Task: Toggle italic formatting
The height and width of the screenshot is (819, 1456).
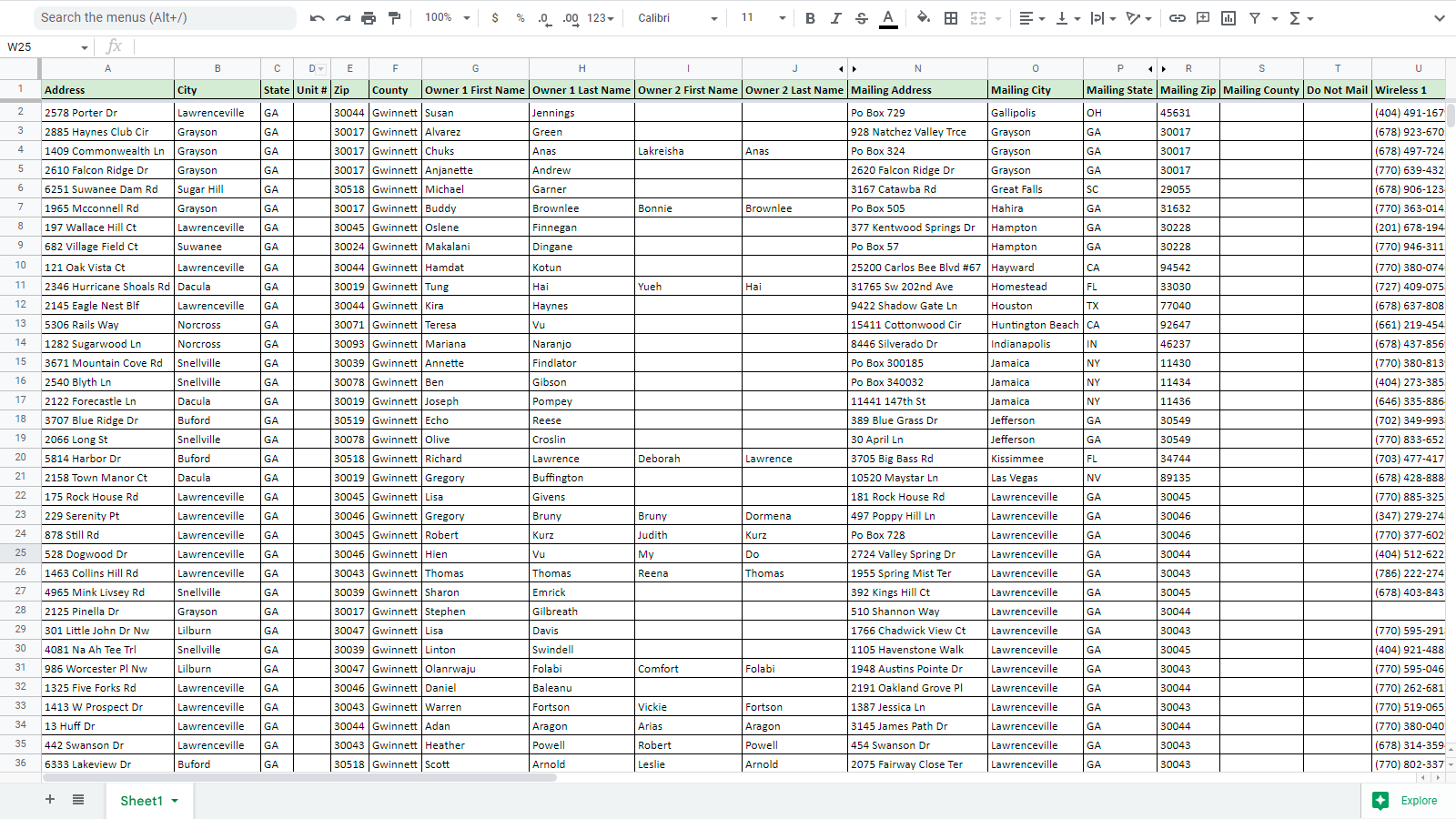Action: [x=835, y=18]
